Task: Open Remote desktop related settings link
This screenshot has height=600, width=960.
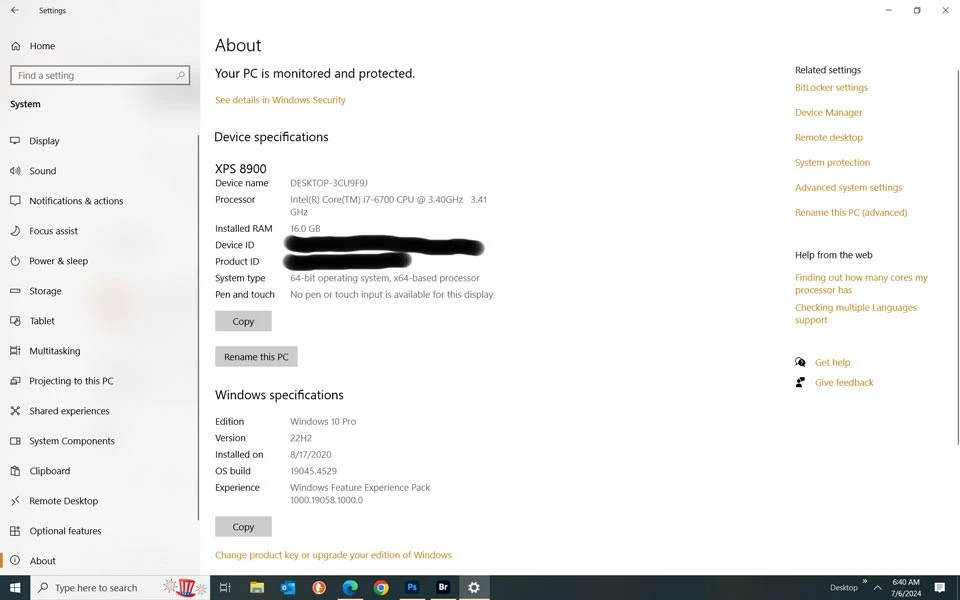Action: pos(829,138)
